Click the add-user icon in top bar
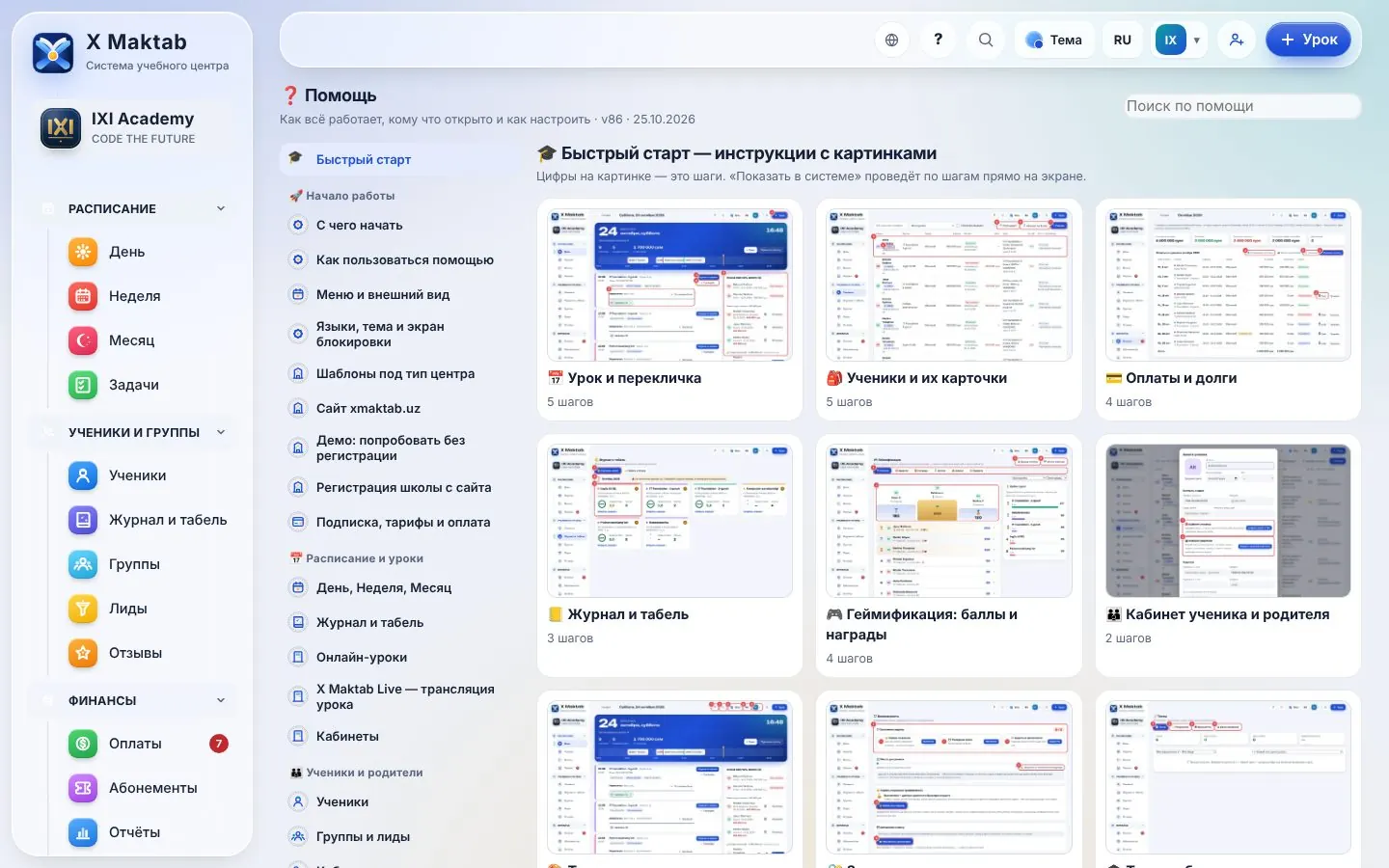 pos(1236,40)
